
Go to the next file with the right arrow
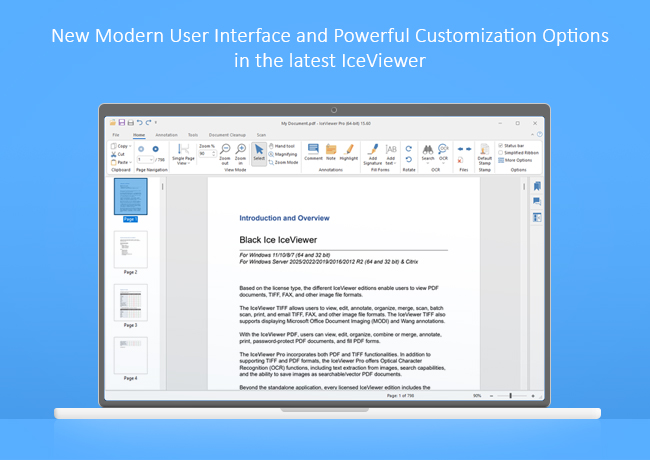[468, 149]
